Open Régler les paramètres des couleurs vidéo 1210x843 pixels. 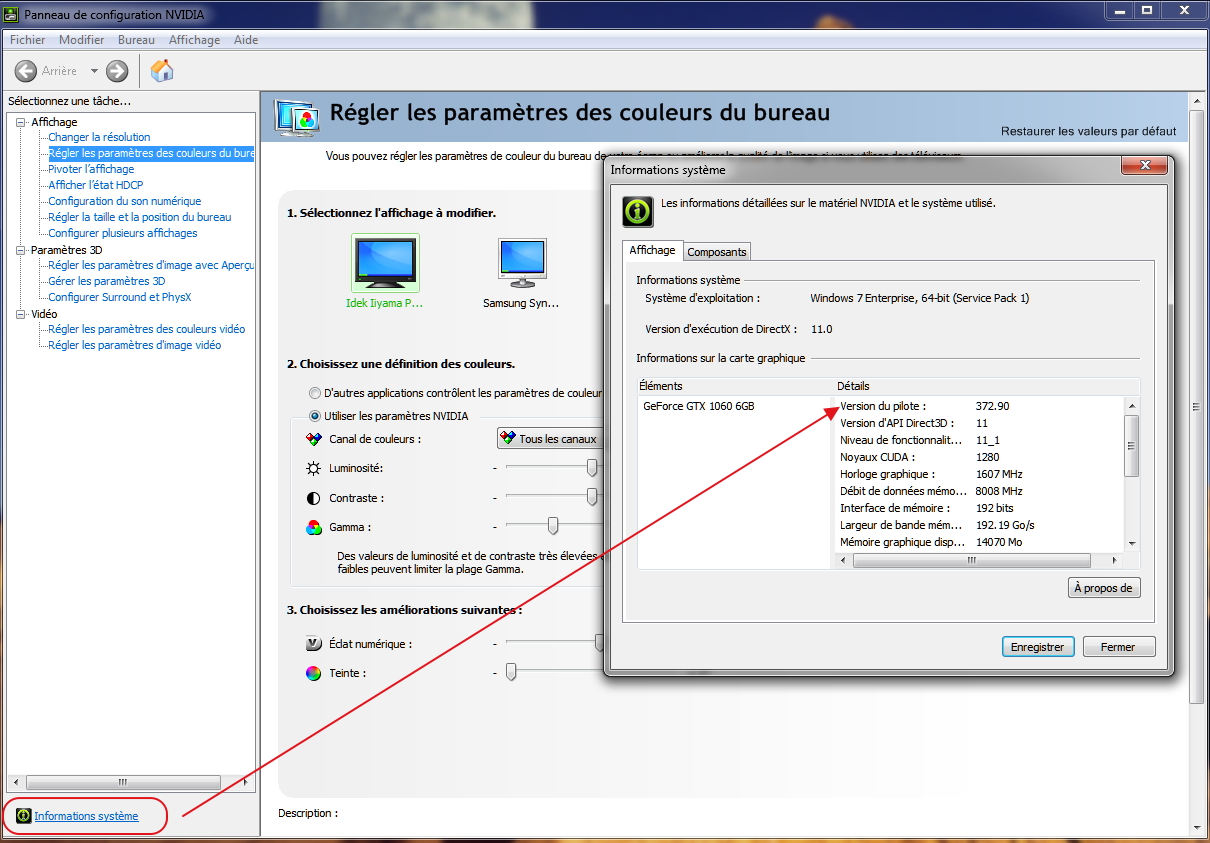click(147, 329)
